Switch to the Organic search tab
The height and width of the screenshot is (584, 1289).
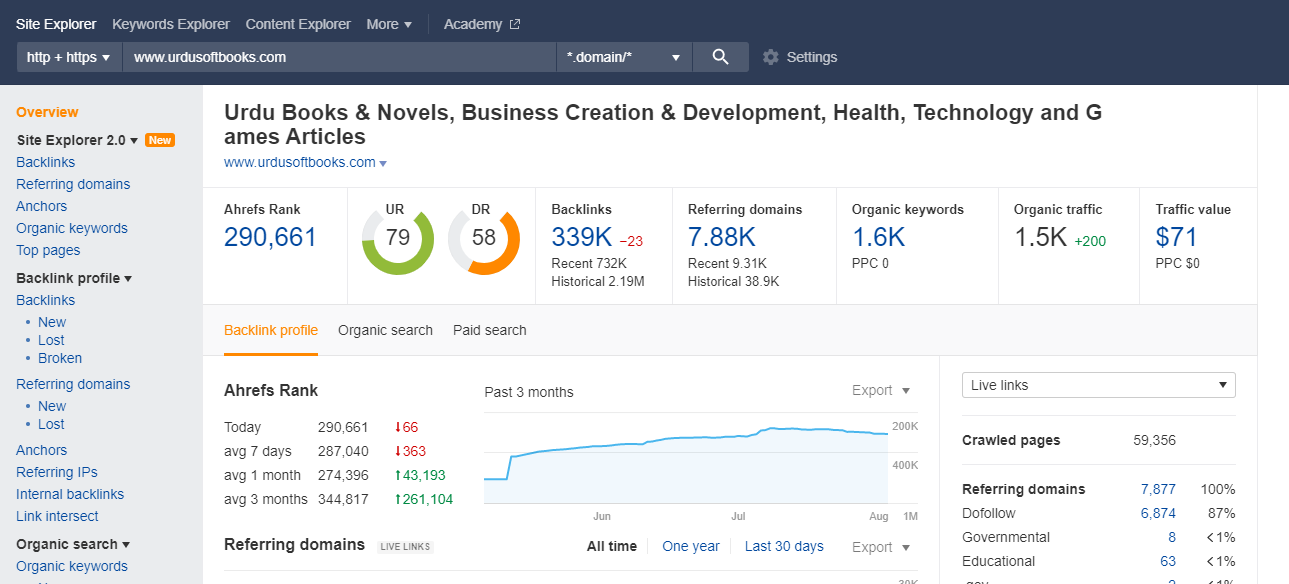point(385,330)
